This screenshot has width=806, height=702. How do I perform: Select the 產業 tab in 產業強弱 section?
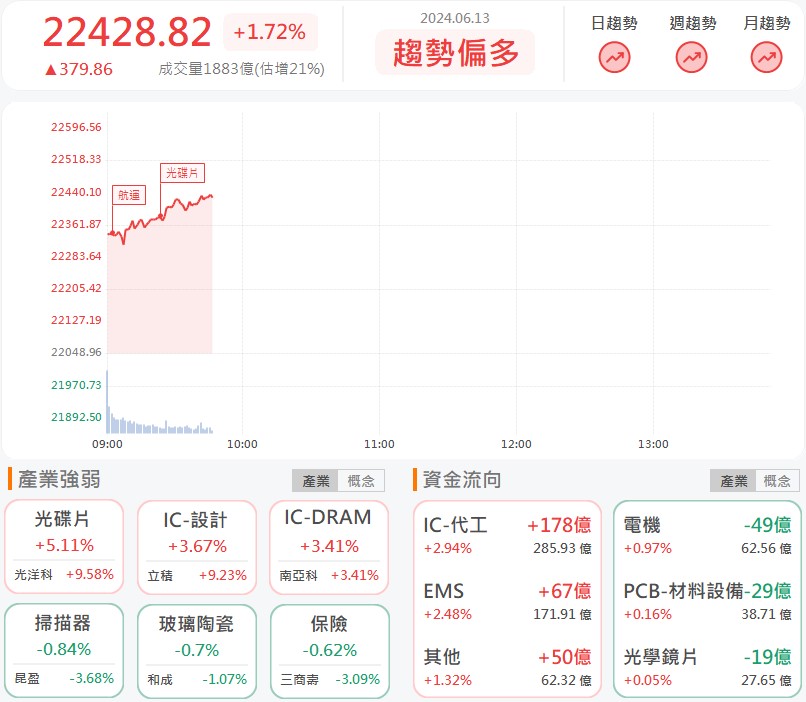[315, 481]
